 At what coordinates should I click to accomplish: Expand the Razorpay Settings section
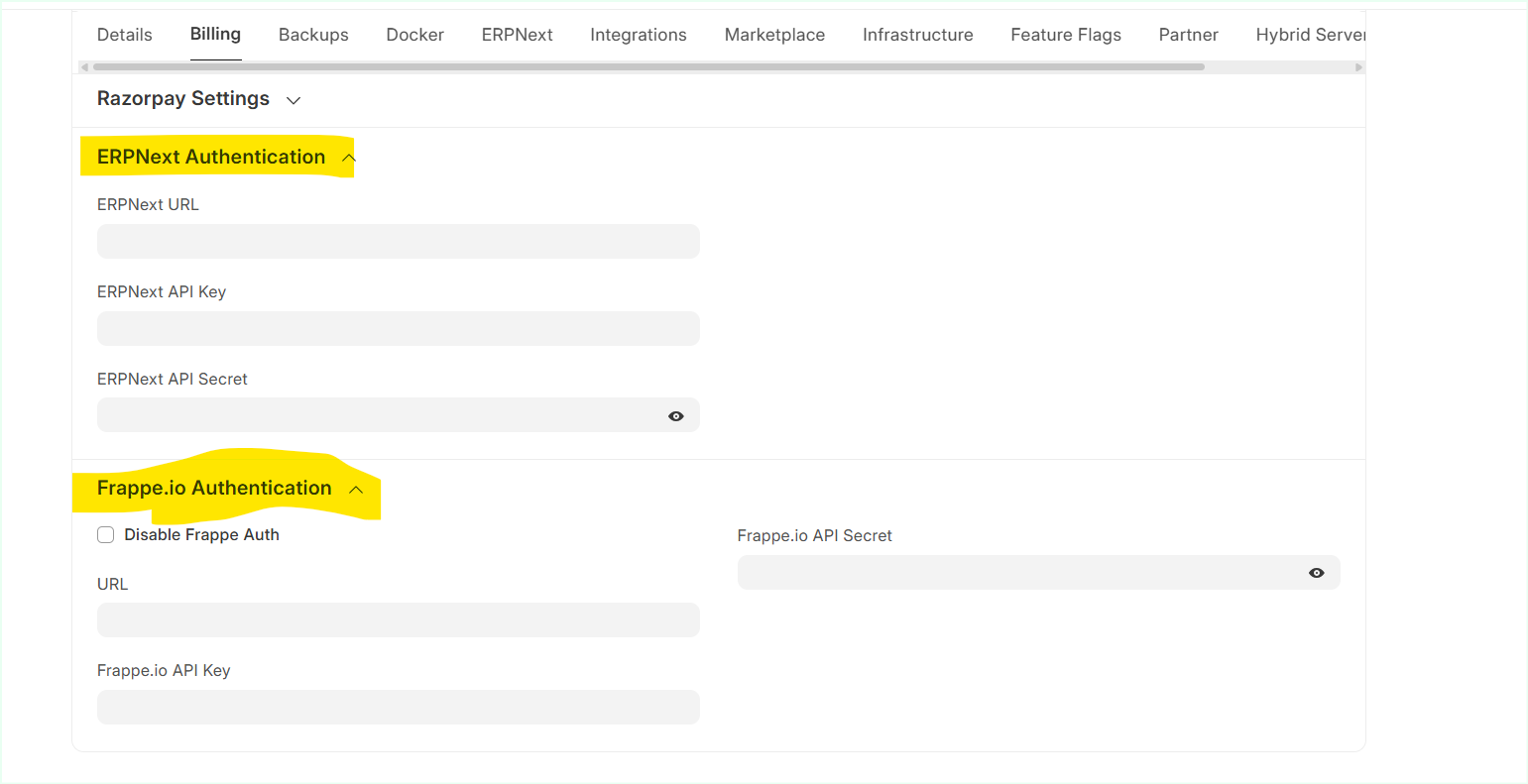294,100
